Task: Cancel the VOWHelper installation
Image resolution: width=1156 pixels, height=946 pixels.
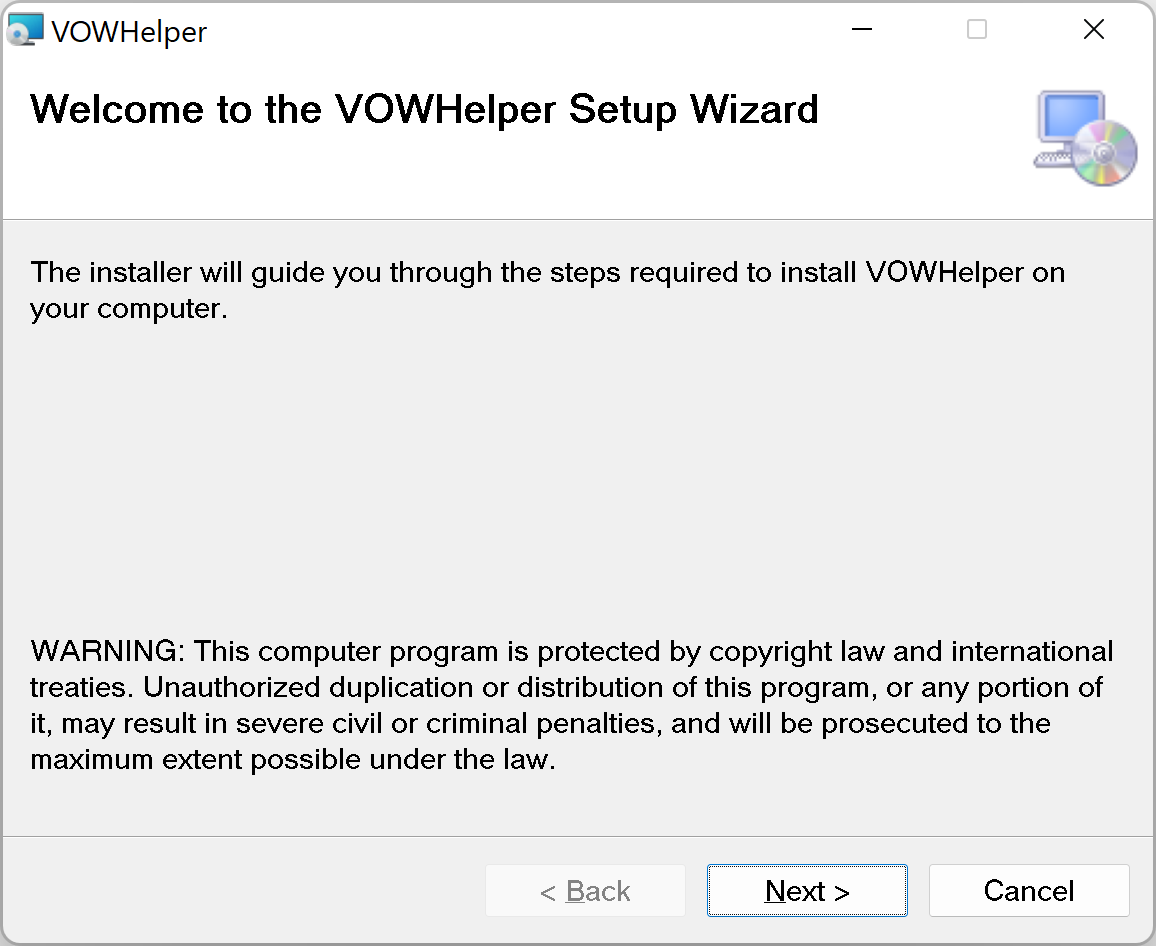Action: [1029, 891]
